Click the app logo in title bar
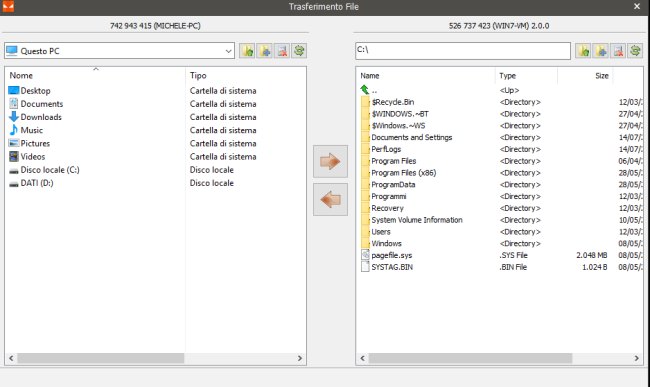The width and height of the screenshot is (650, 387). (x=8, y=6)
